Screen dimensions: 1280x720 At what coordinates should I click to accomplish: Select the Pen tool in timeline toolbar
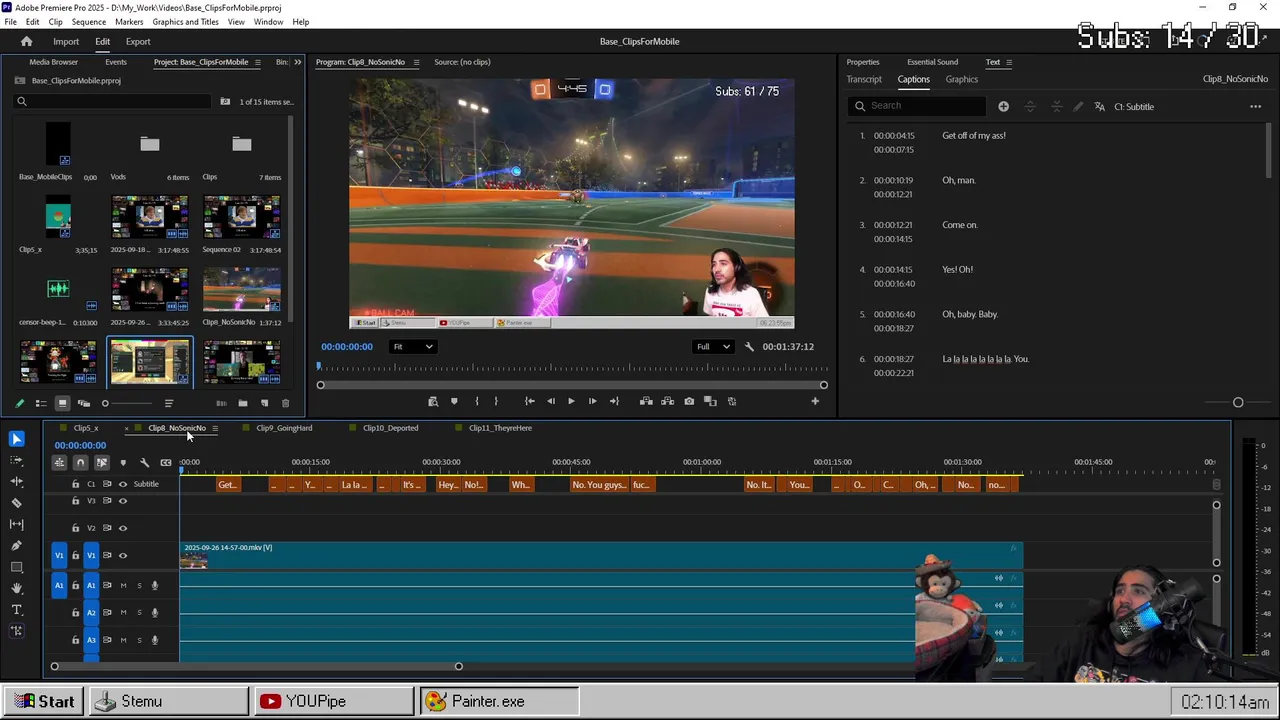(x=16, y=546)
